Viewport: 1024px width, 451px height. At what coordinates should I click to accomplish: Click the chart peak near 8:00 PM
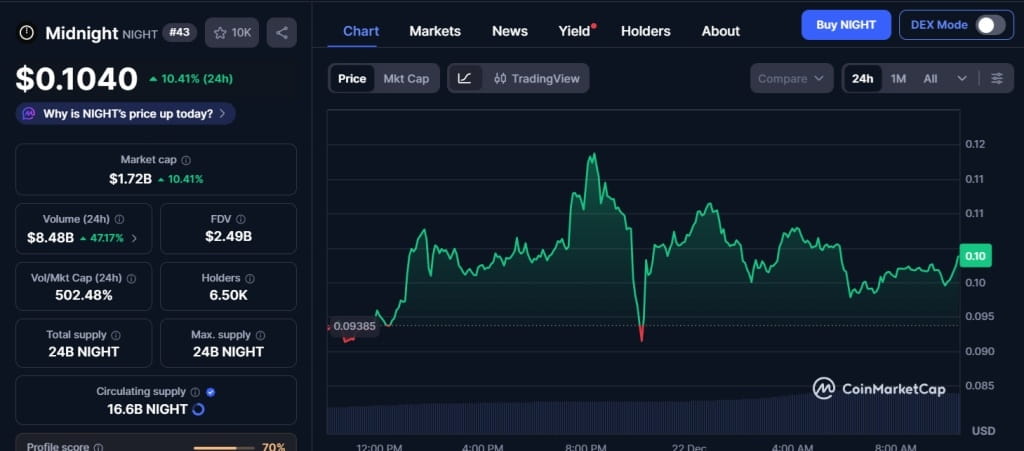593,155
